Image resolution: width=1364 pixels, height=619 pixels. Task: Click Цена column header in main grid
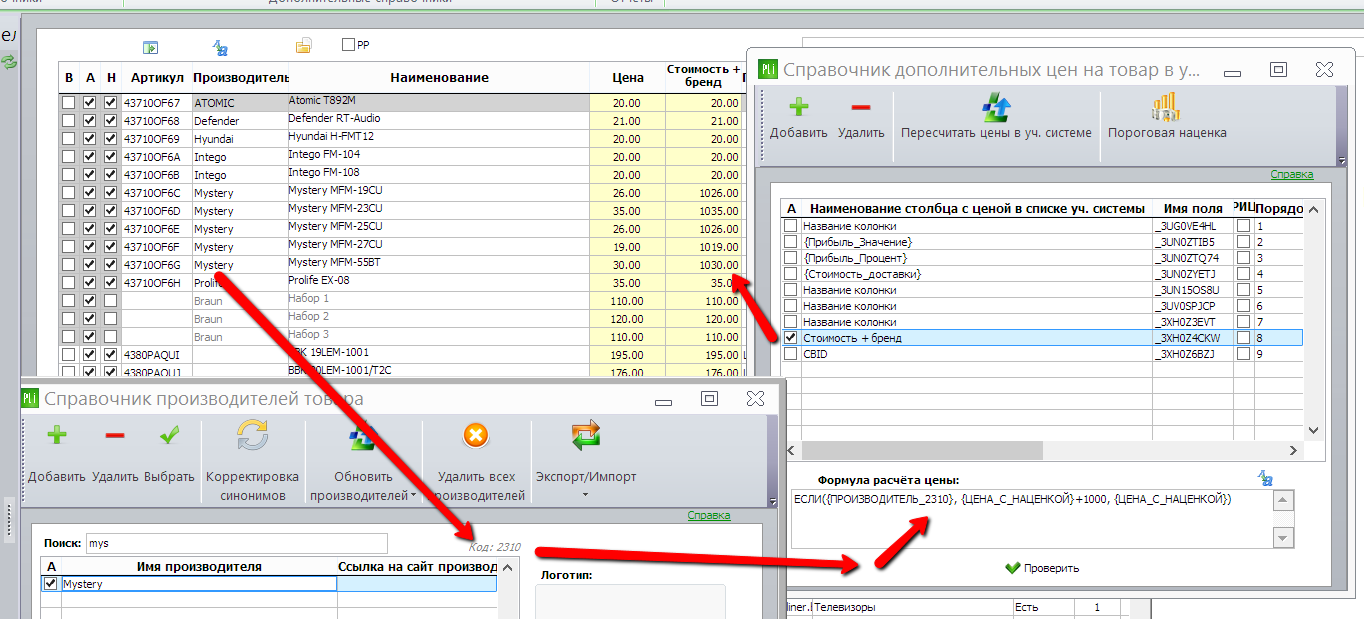click(x=628, y=77)
